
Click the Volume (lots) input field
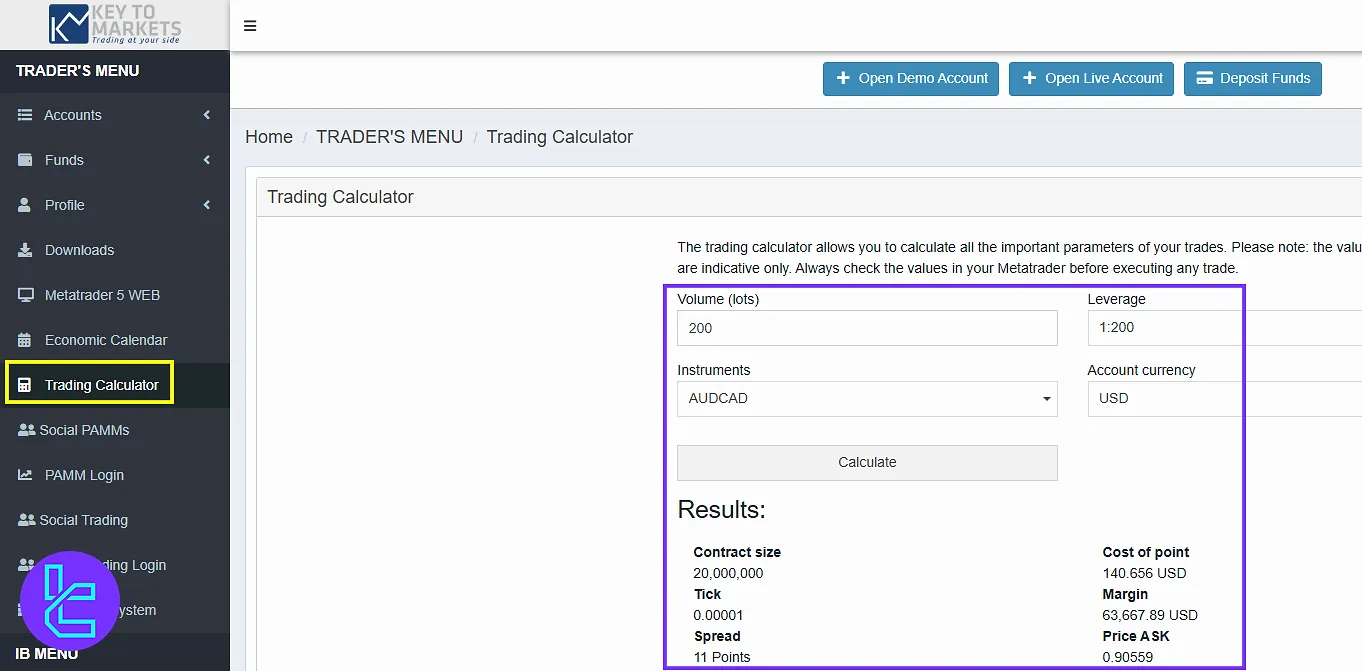click(x=867, y=327)
